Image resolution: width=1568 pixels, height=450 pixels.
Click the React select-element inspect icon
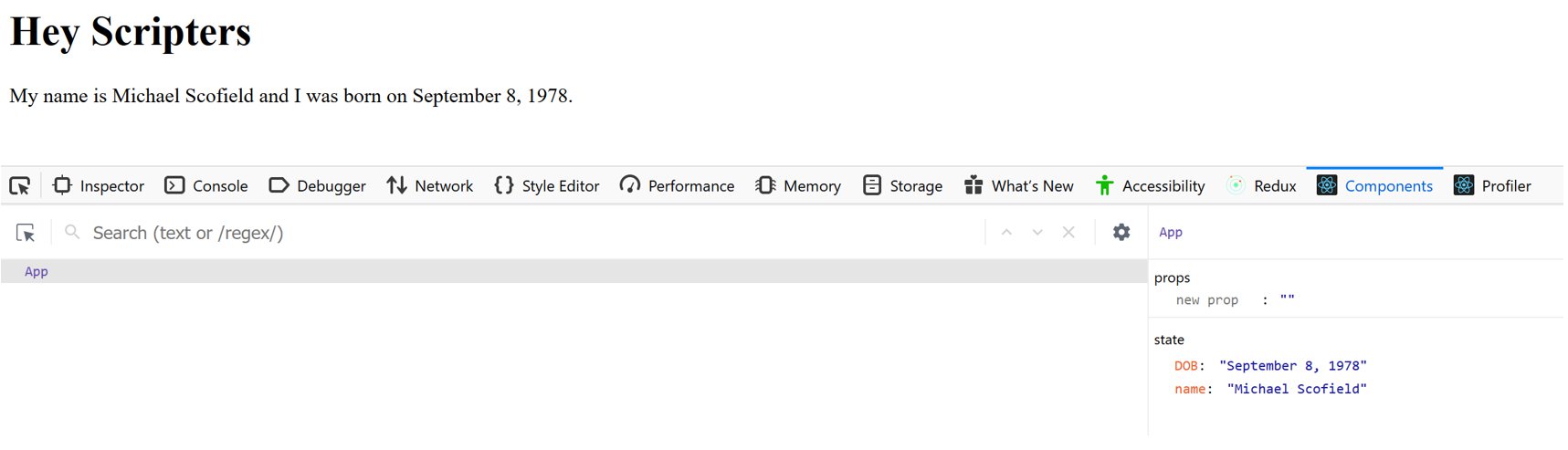26,234
